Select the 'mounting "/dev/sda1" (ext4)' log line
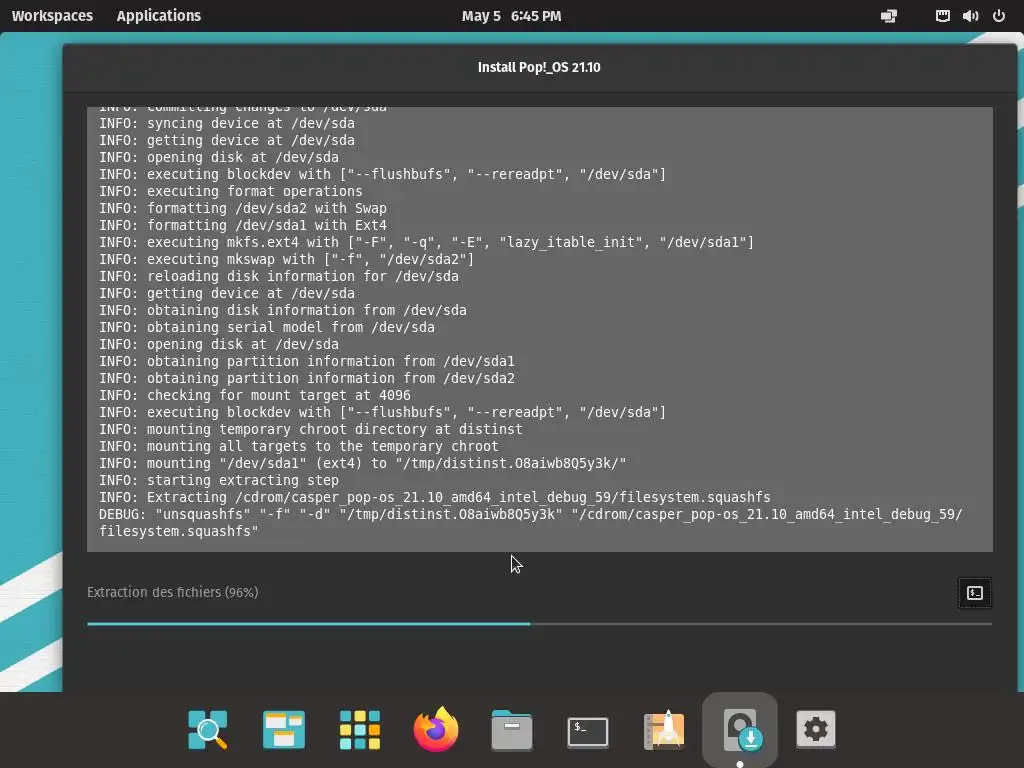 (362, 464)
